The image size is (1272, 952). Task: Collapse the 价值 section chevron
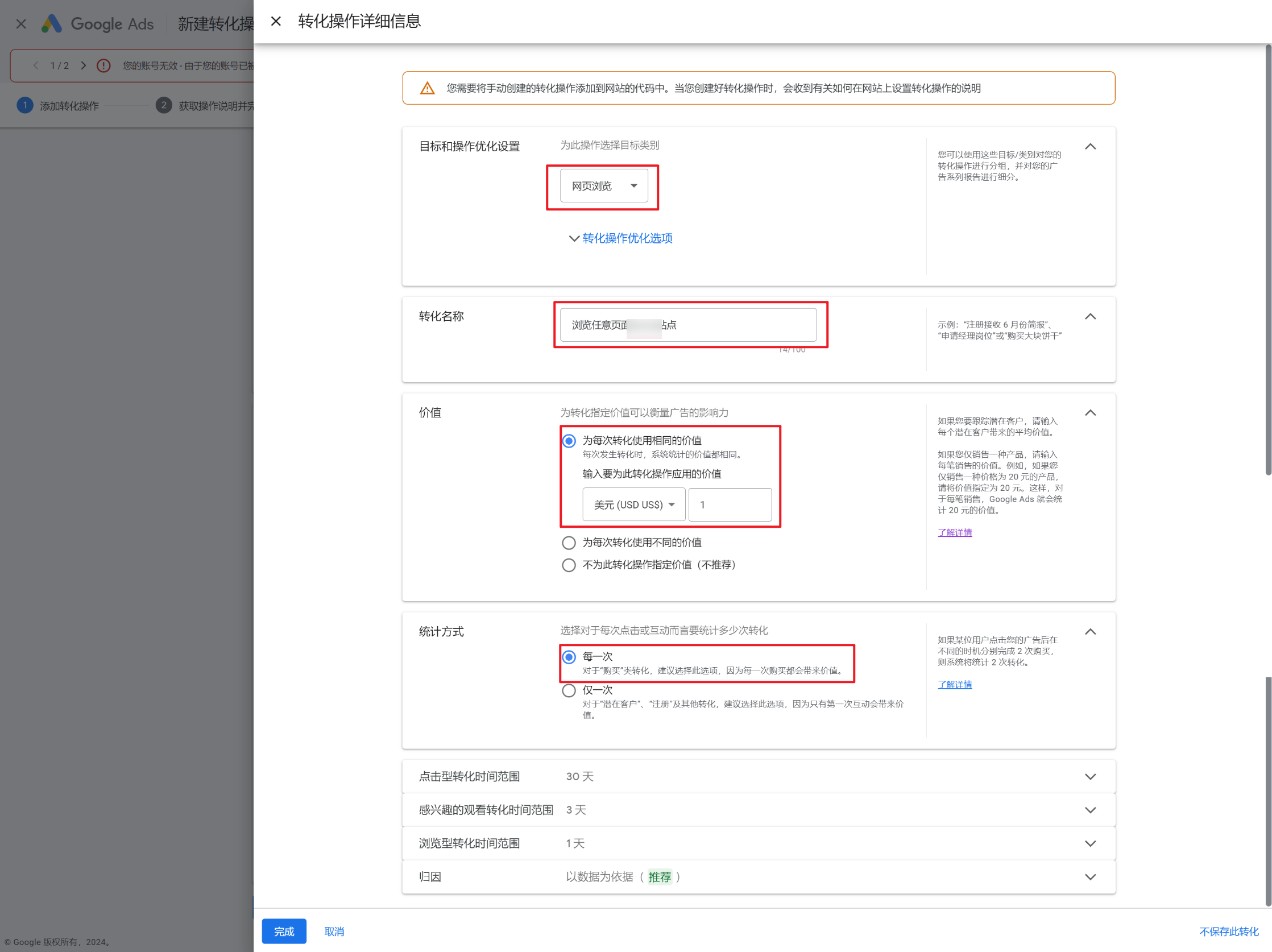point(1089,413)
